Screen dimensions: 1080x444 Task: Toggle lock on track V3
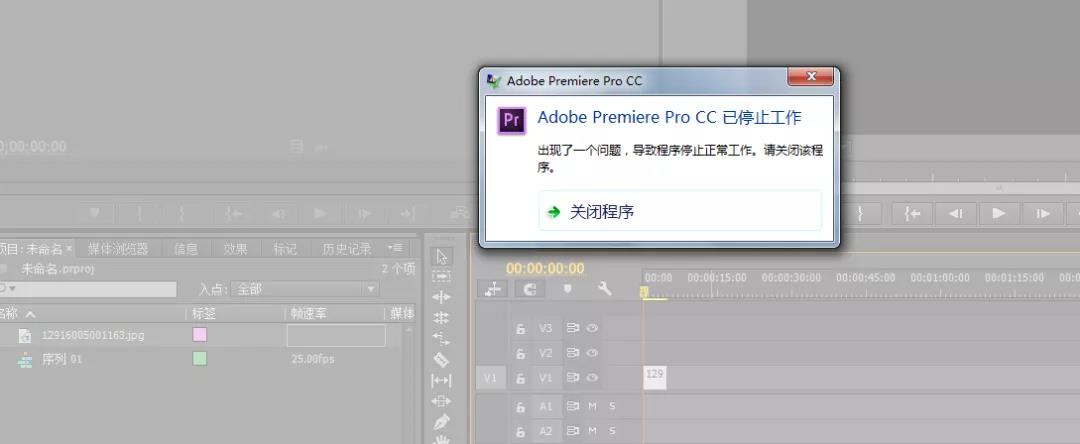coord(521,328)
